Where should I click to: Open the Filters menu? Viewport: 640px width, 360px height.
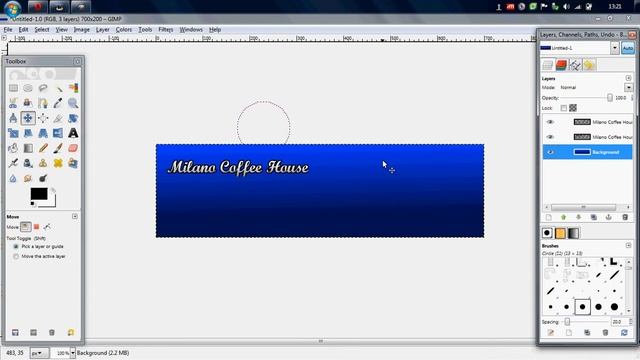[x=166, y=29]
